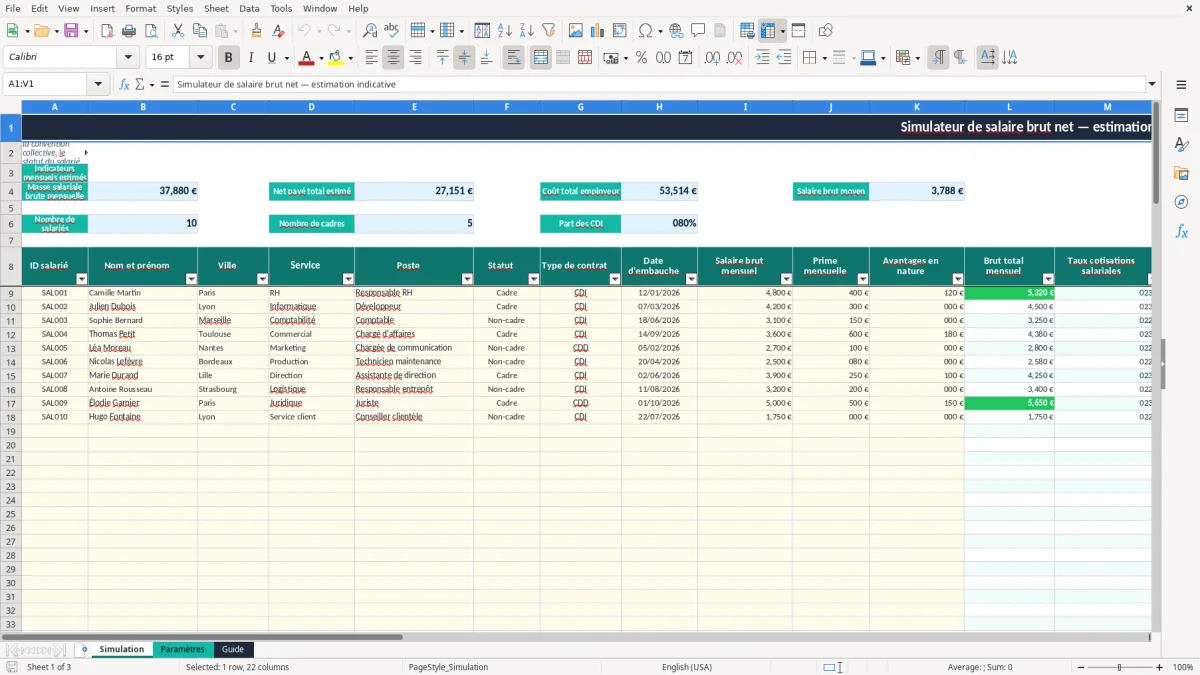1200x675 pixels.
Task: Sort ascending
Action: click(x=505, y=31)
